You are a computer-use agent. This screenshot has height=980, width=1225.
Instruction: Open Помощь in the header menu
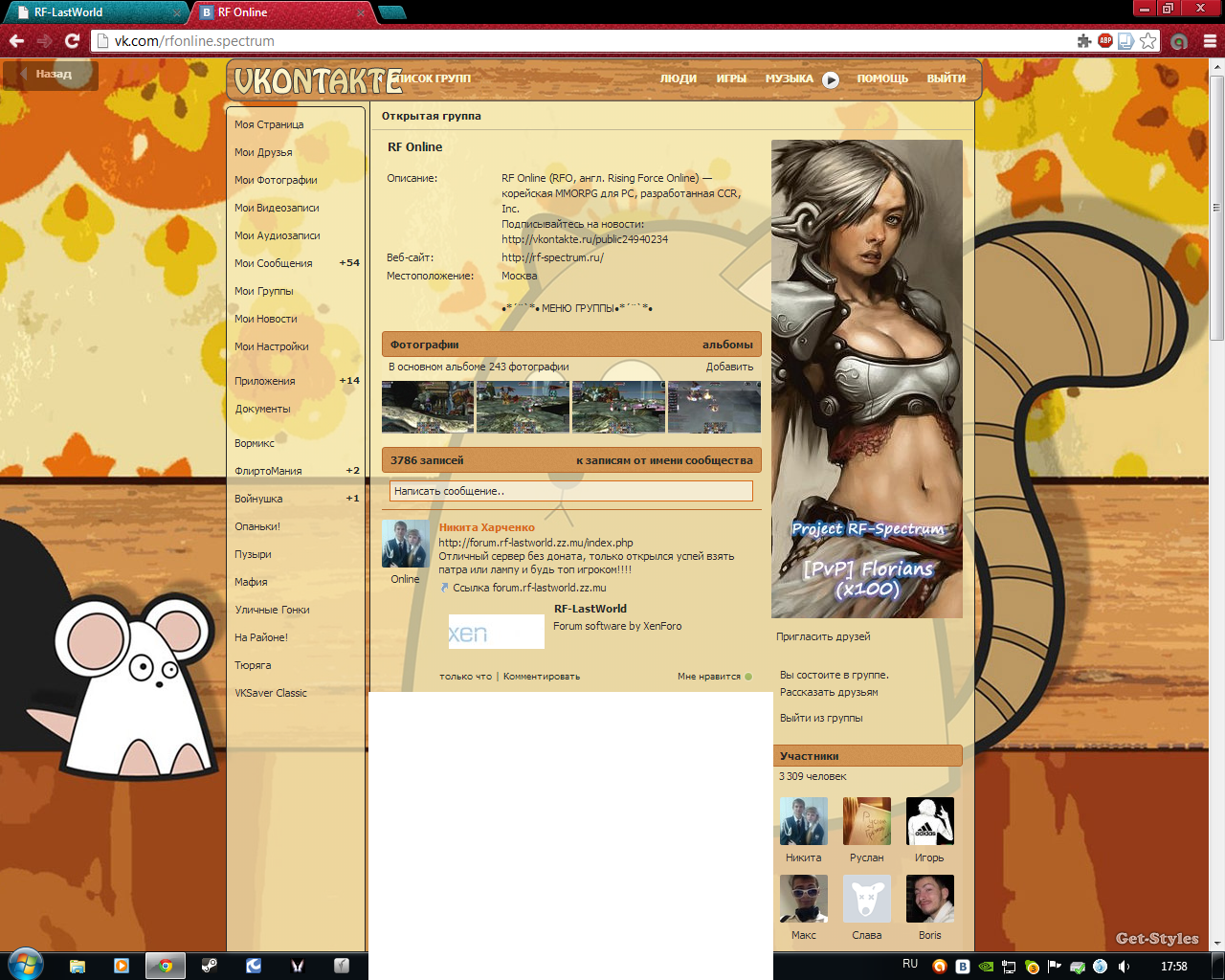coord(882,78)
